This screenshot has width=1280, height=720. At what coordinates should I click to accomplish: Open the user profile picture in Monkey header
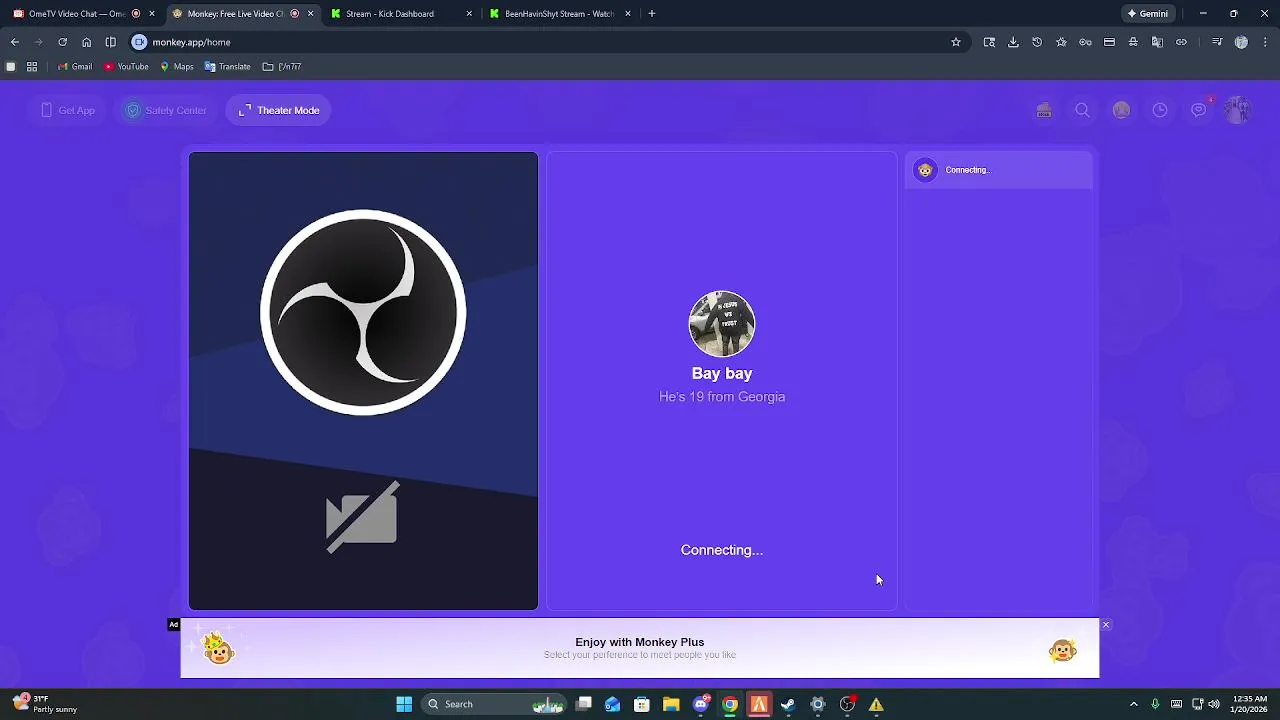pos(1238,110)
